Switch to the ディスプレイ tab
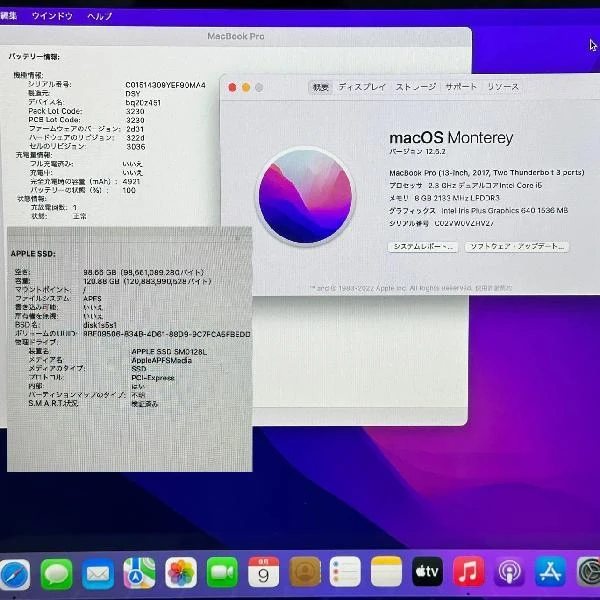The image size is (600, 600). 362,87
